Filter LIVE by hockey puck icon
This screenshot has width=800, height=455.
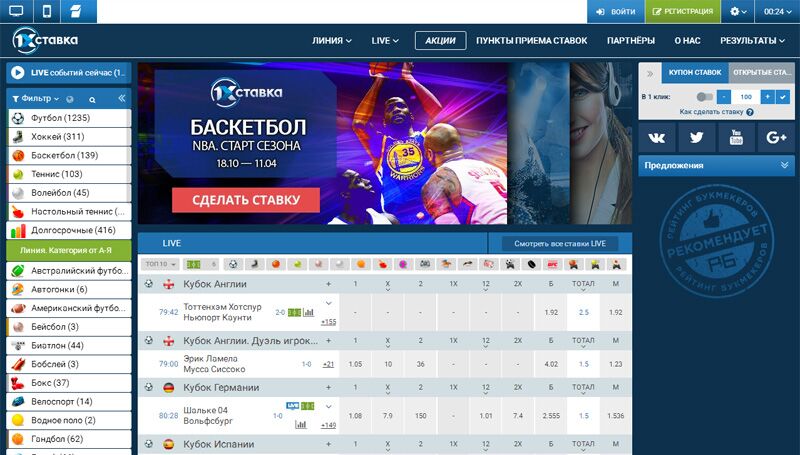tap(531, 264)
